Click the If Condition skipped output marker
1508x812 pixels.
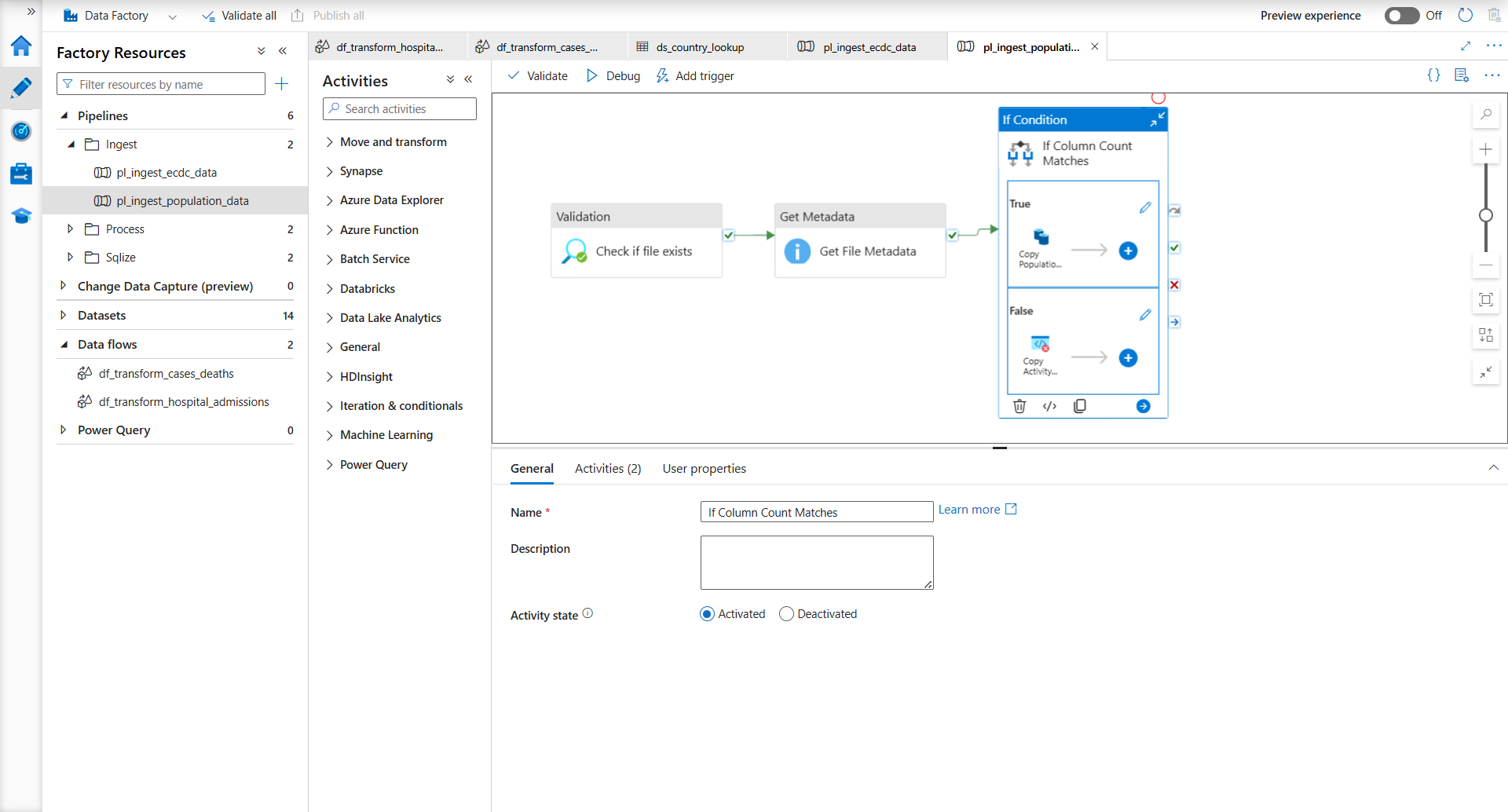click(1174, 210)
